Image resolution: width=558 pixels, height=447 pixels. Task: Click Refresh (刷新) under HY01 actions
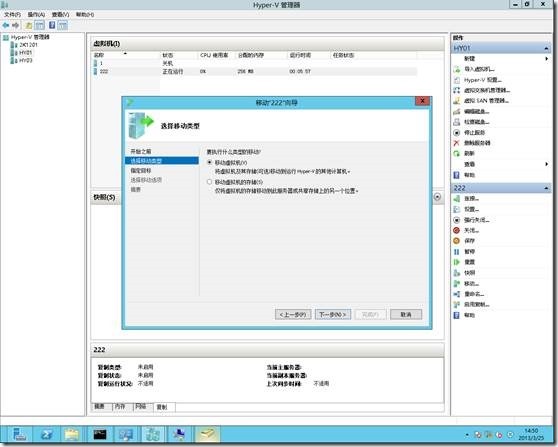(x=469, y=153)
